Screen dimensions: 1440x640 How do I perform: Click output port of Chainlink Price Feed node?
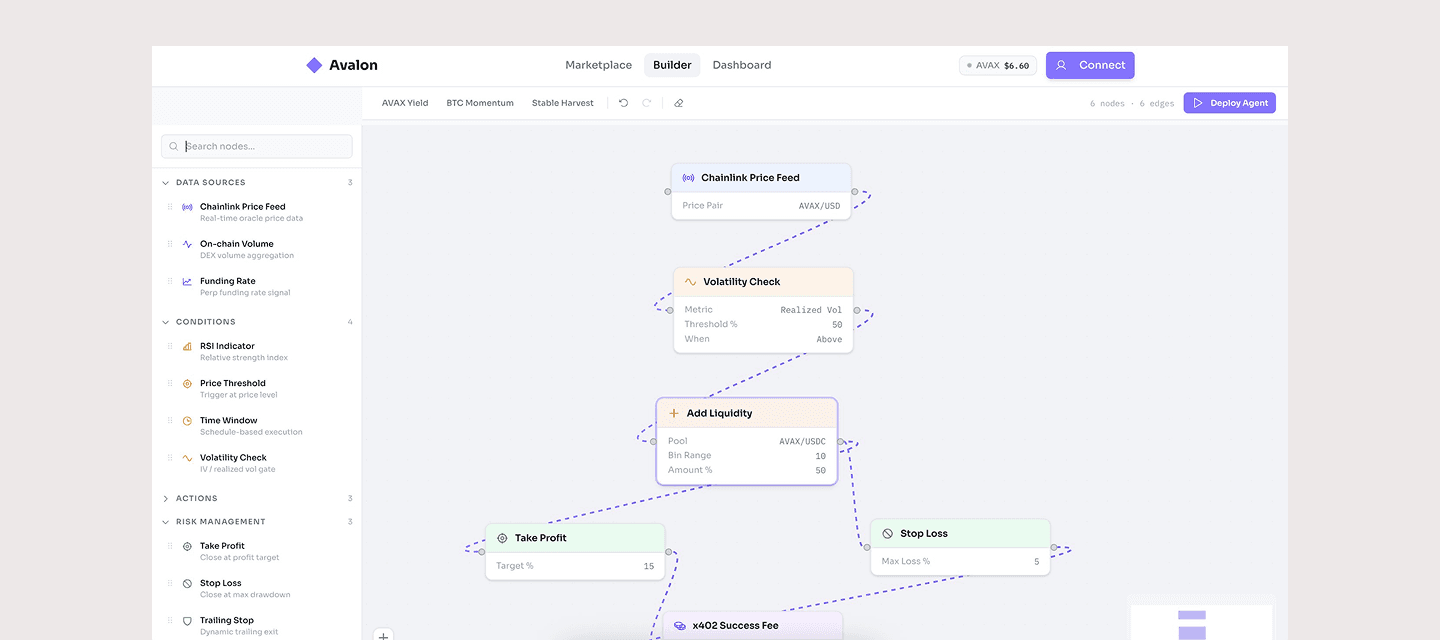[x=855, y=191]
